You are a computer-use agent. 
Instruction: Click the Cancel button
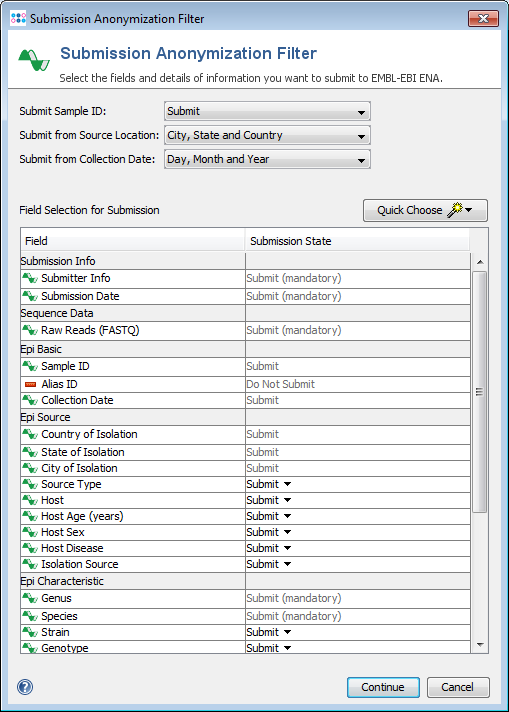point(458,687)
